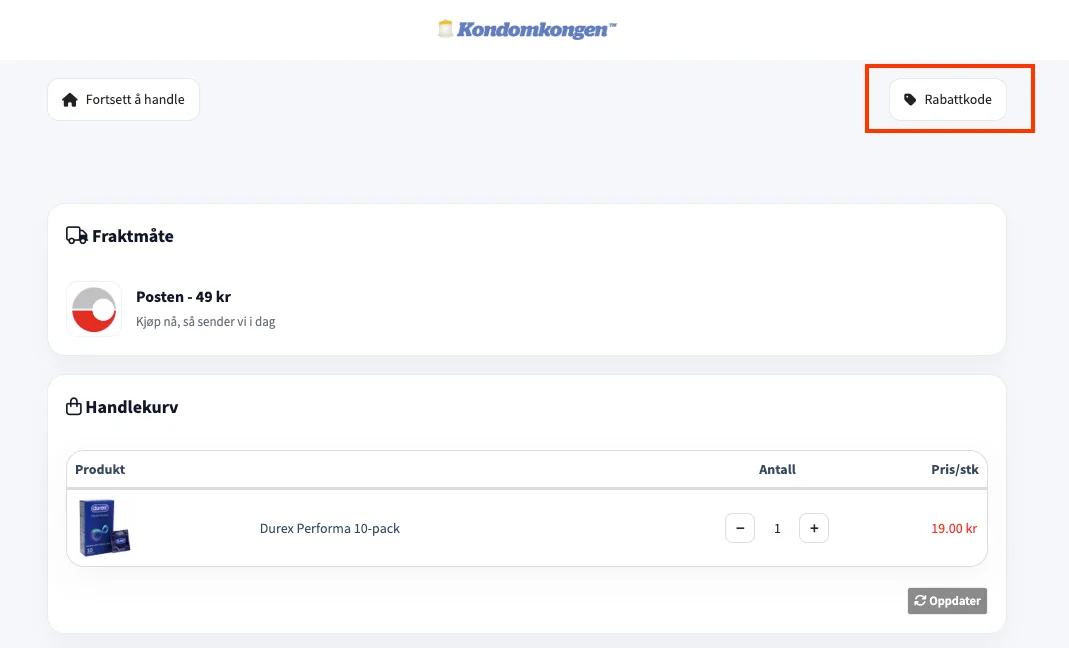The image size is (1069, 648).
Task: Click the 19.00 kr price
Action: (954, 529)
